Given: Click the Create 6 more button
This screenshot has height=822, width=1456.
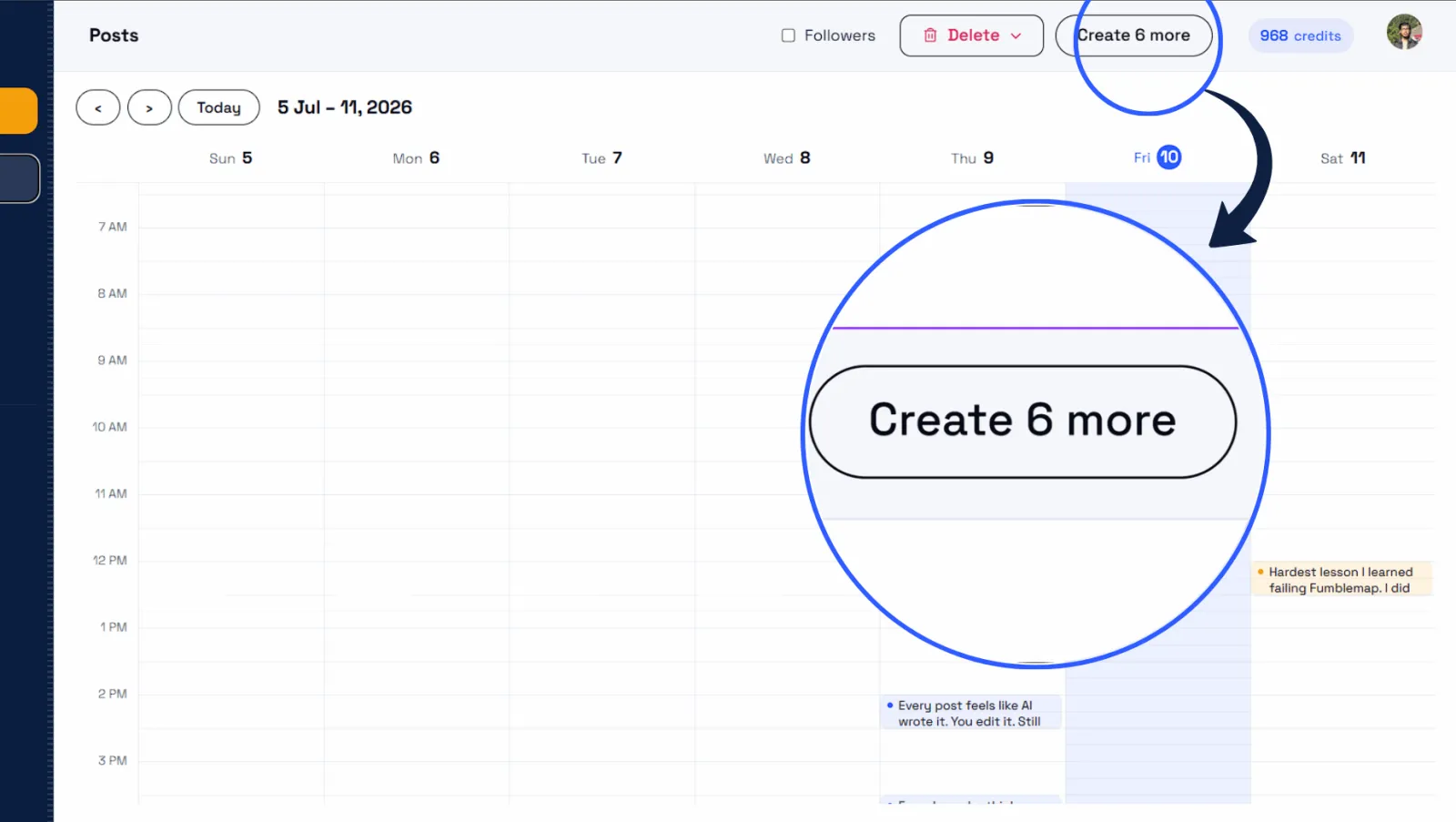Looking at the screenshot, I should point(1134,36).
